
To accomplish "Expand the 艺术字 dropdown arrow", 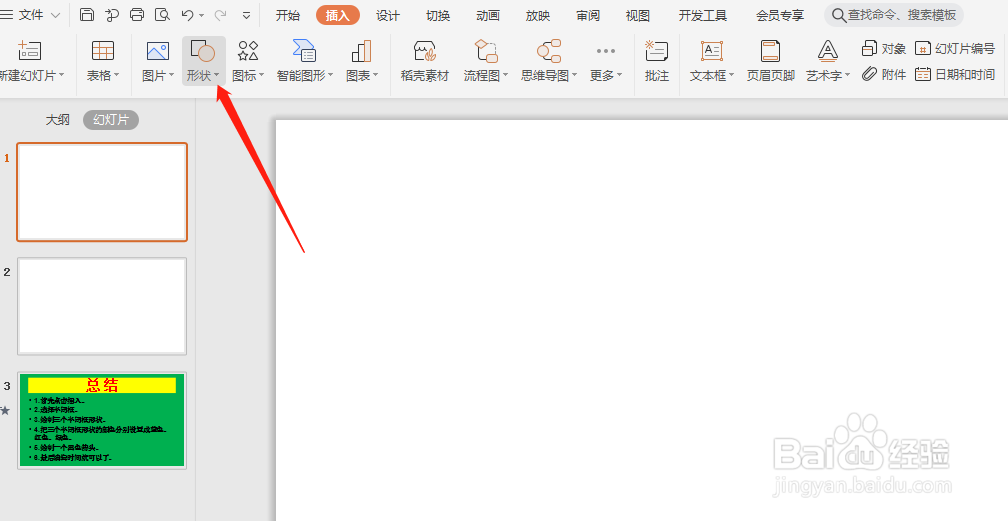I will [847, 75].
